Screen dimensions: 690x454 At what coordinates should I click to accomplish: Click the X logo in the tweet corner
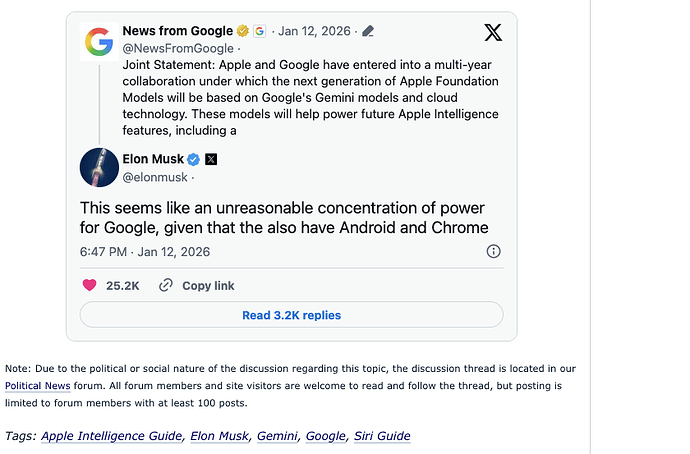coord(493,32)
